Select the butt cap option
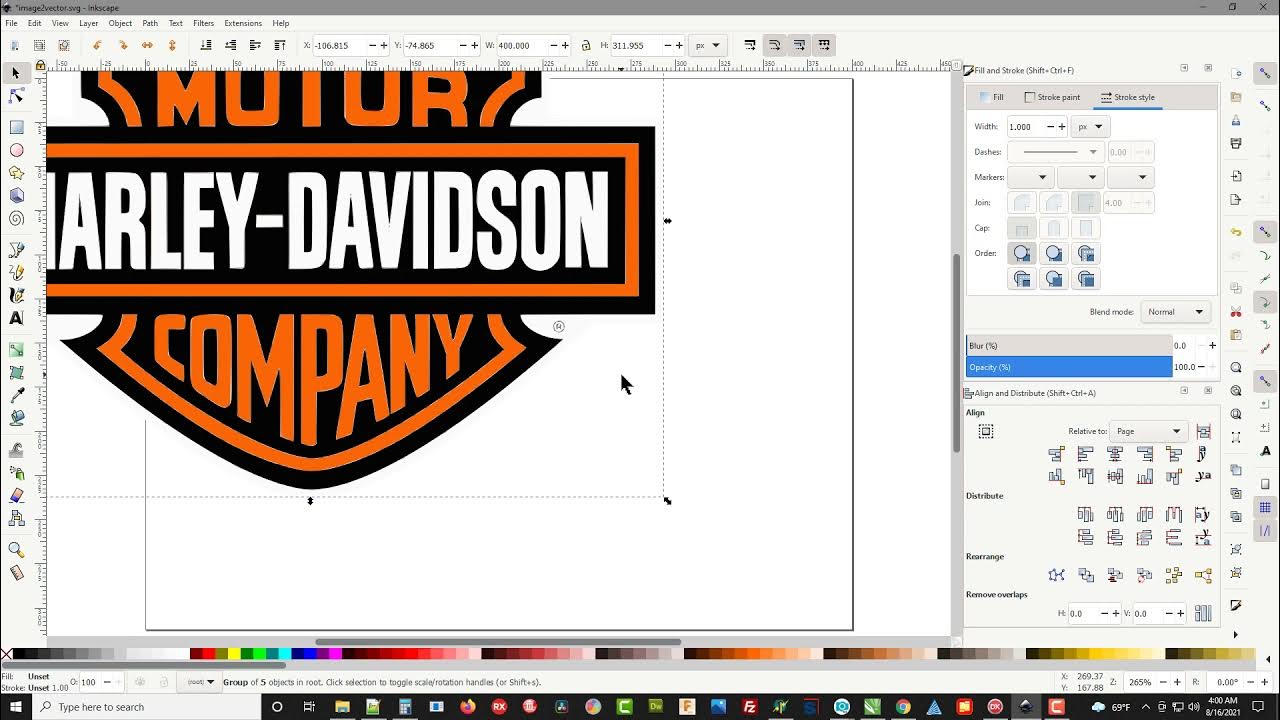This screenshot has height=720, width=1280. 1022,228
